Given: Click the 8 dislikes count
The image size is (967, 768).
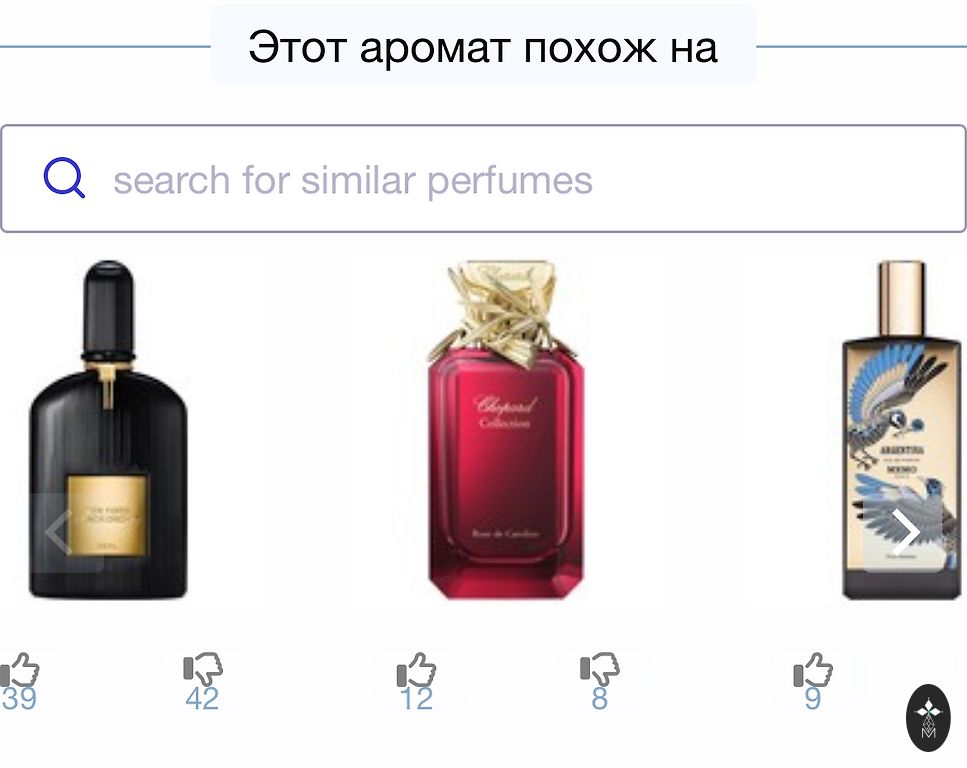Looking at the screenshot, I should click(599, 700).
